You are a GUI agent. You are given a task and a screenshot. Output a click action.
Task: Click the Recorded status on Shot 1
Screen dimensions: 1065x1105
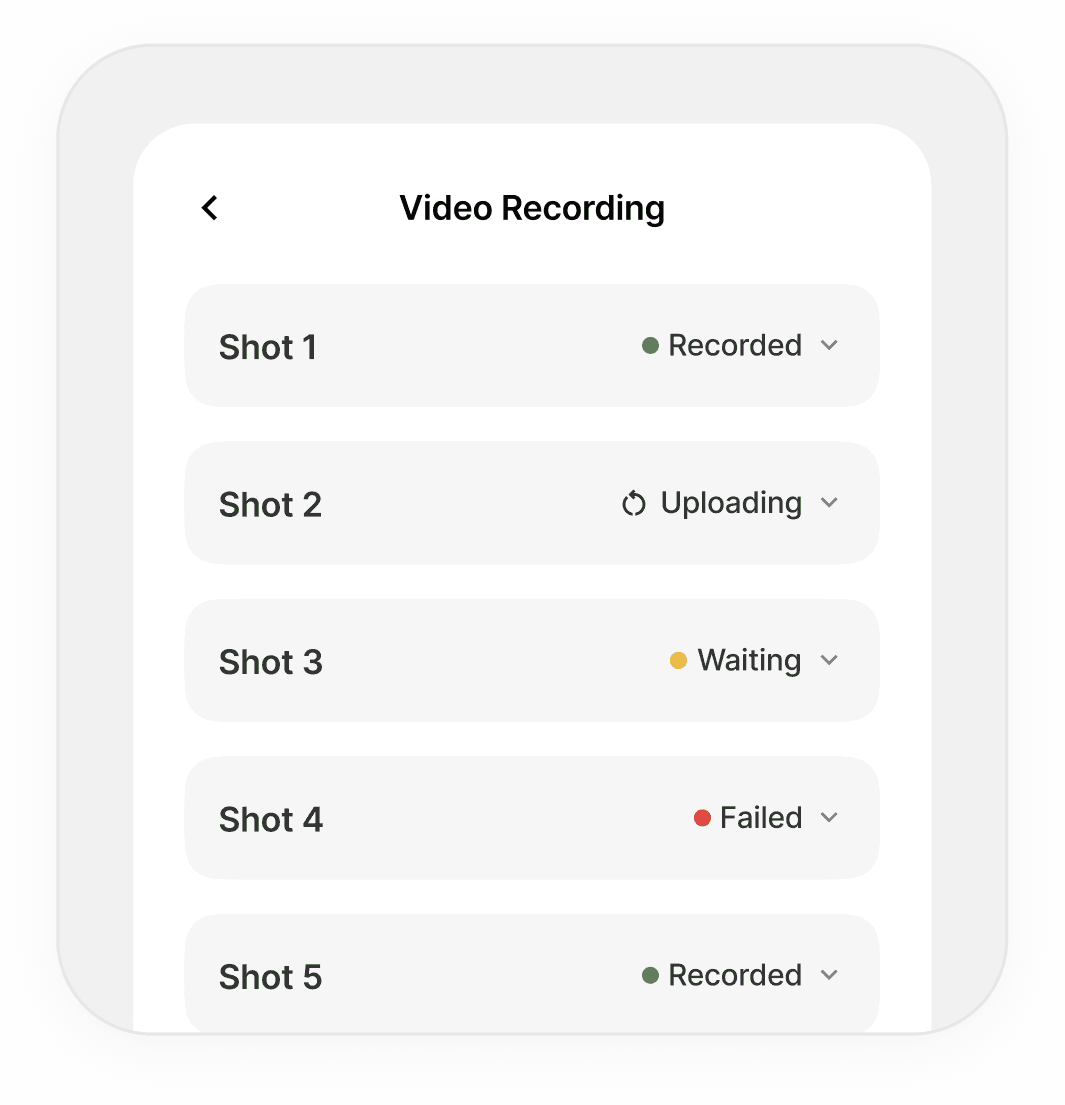(x=735, y=346)
